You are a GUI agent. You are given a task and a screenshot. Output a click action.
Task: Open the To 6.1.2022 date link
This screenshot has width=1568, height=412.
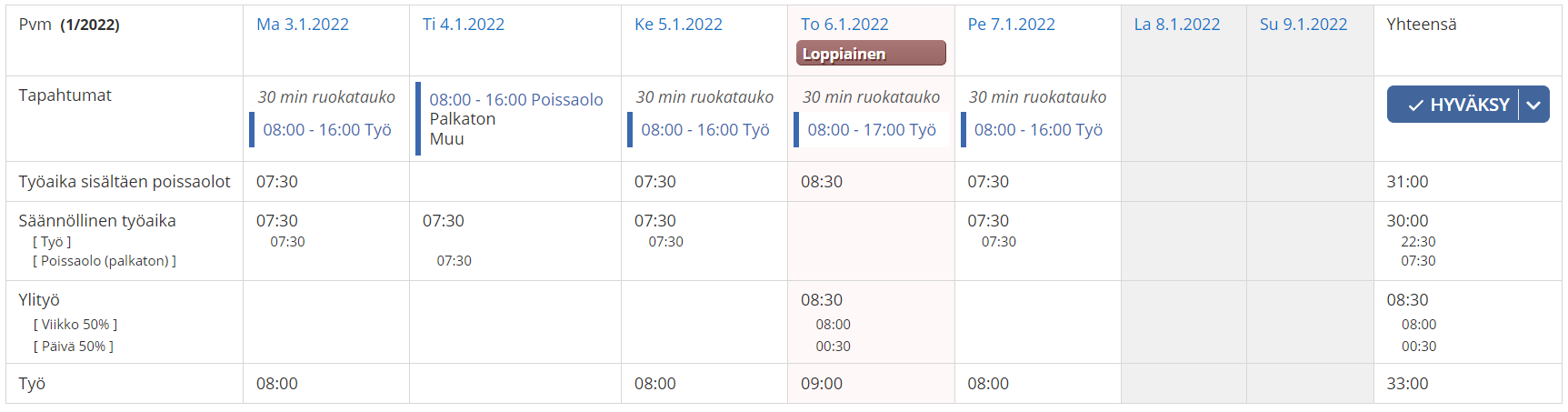pos(844,25)
